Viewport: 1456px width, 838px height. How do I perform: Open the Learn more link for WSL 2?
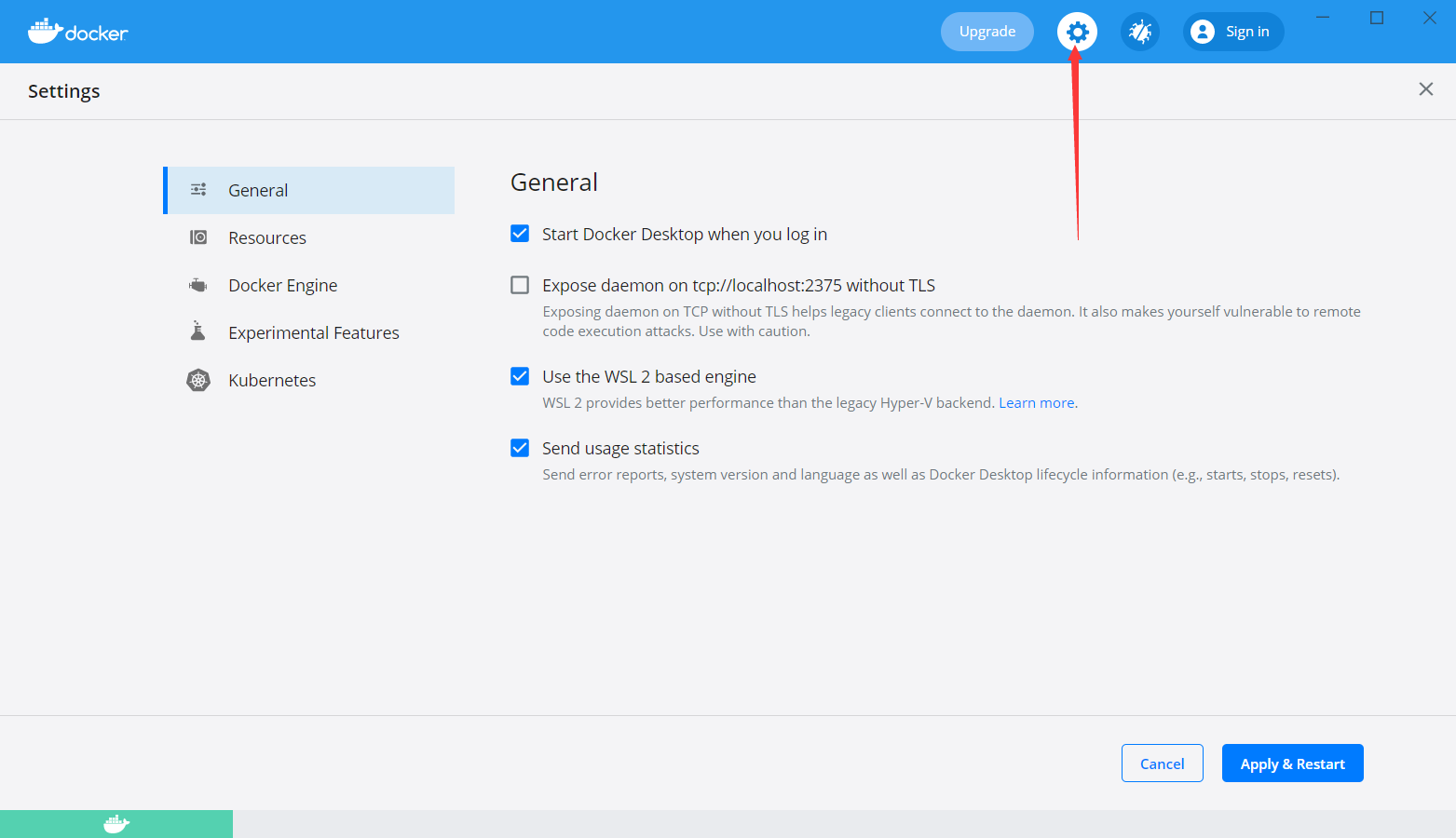click(1037, 403)
